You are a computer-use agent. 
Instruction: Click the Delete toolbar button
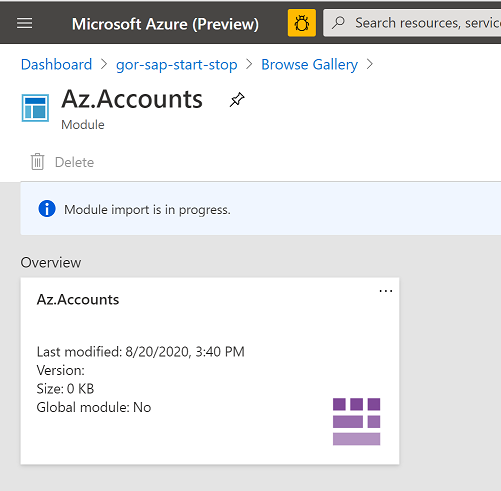click(62, 162)
